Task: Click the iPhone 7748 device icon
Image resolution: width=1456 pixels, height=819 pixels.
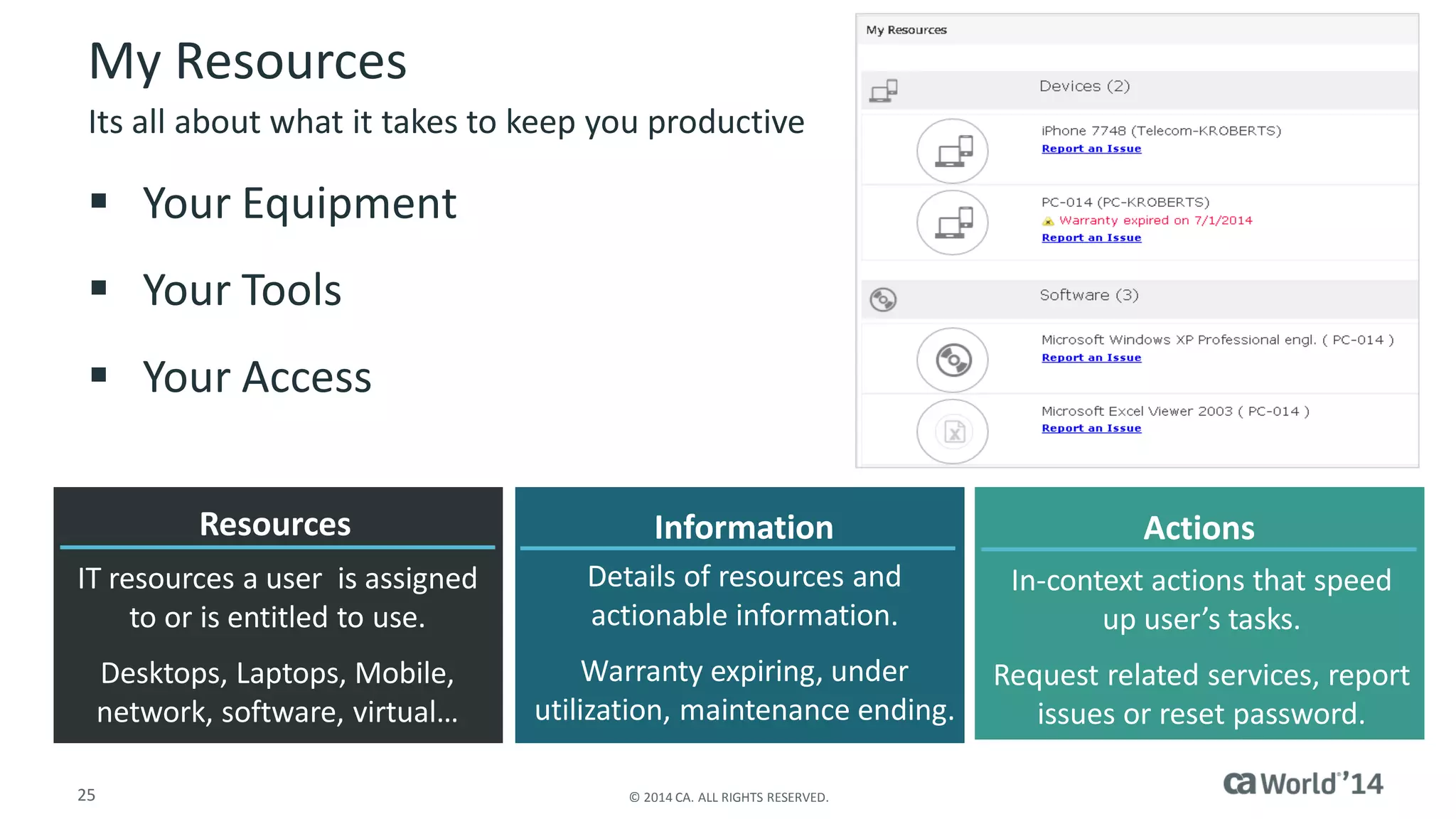Action: click(x=952, y=151)
